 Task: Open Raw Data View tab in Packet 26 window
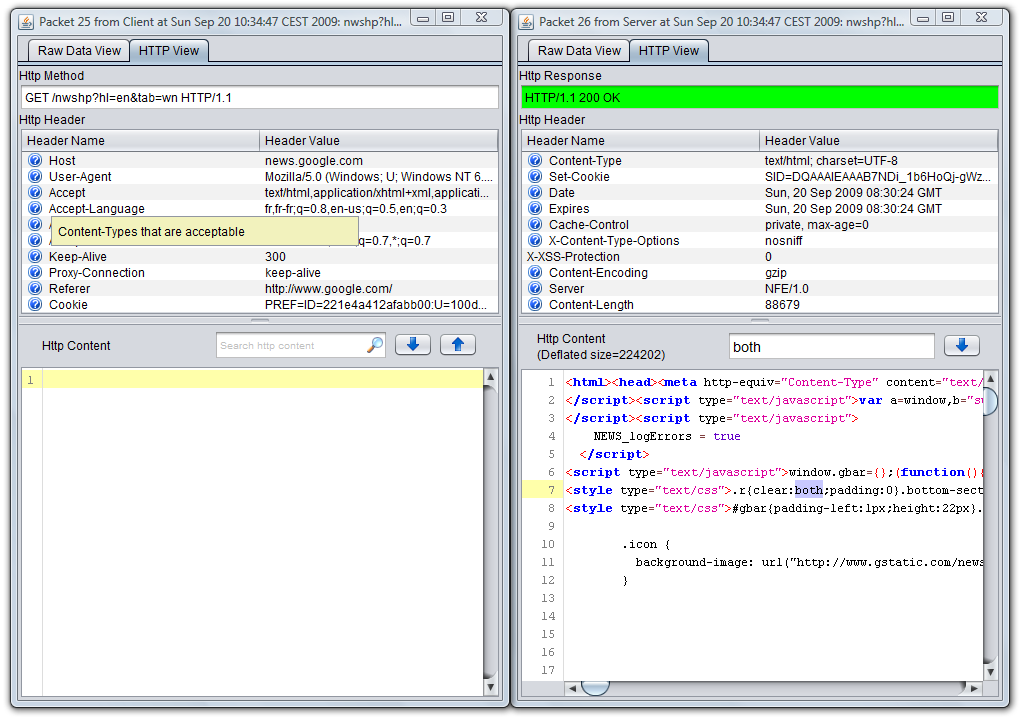(x=579, y=51)
